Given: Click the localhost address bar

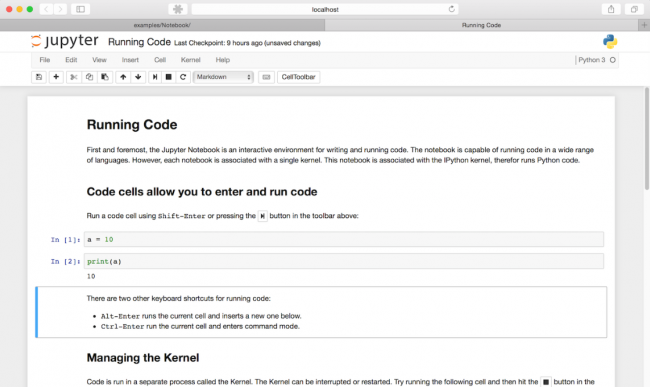Looking at the screenshot, I should pyautogui.click(x=325, y=9).
